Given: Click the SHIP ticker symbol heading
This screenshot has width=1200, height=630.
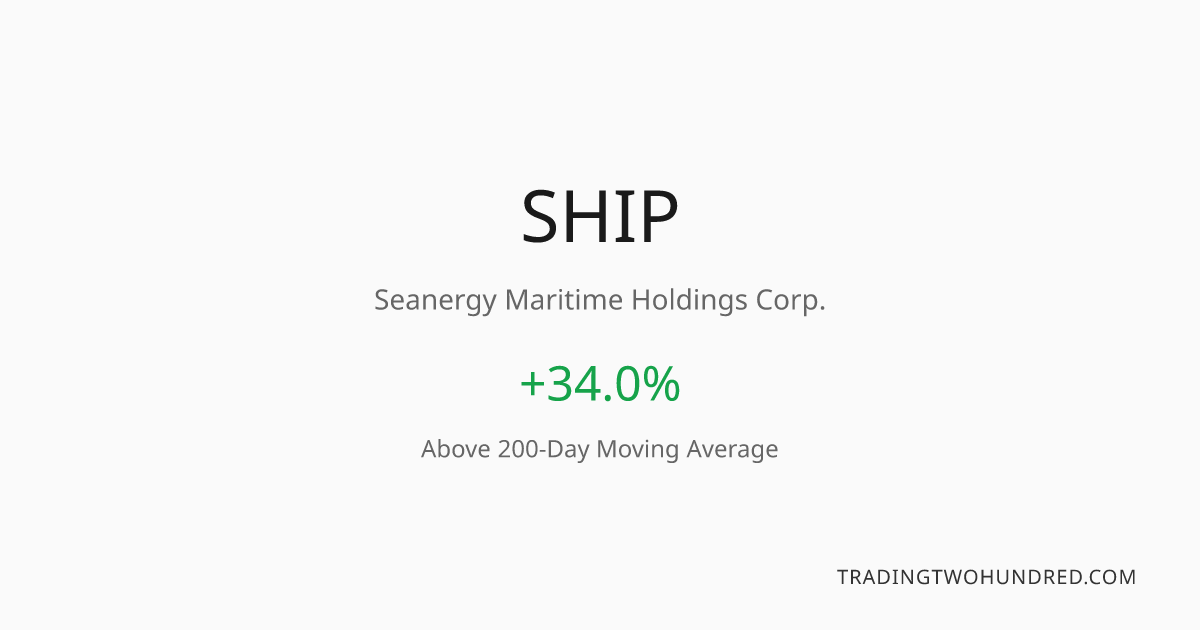Looking at the screenshot, I should (600, 217).
